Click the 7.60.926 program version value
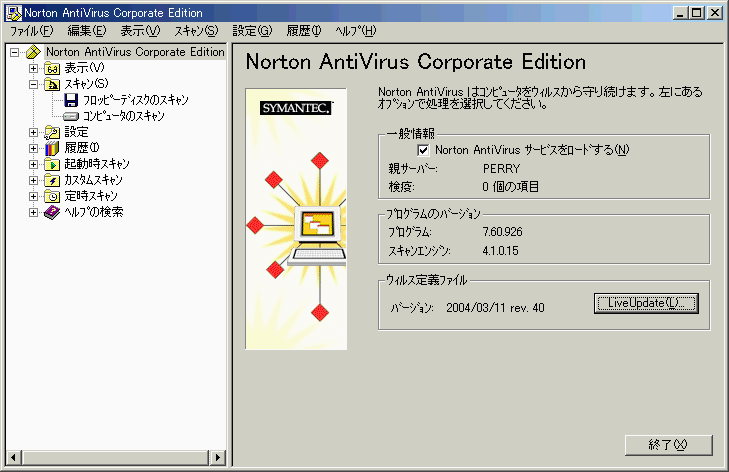 click(502, 232)
